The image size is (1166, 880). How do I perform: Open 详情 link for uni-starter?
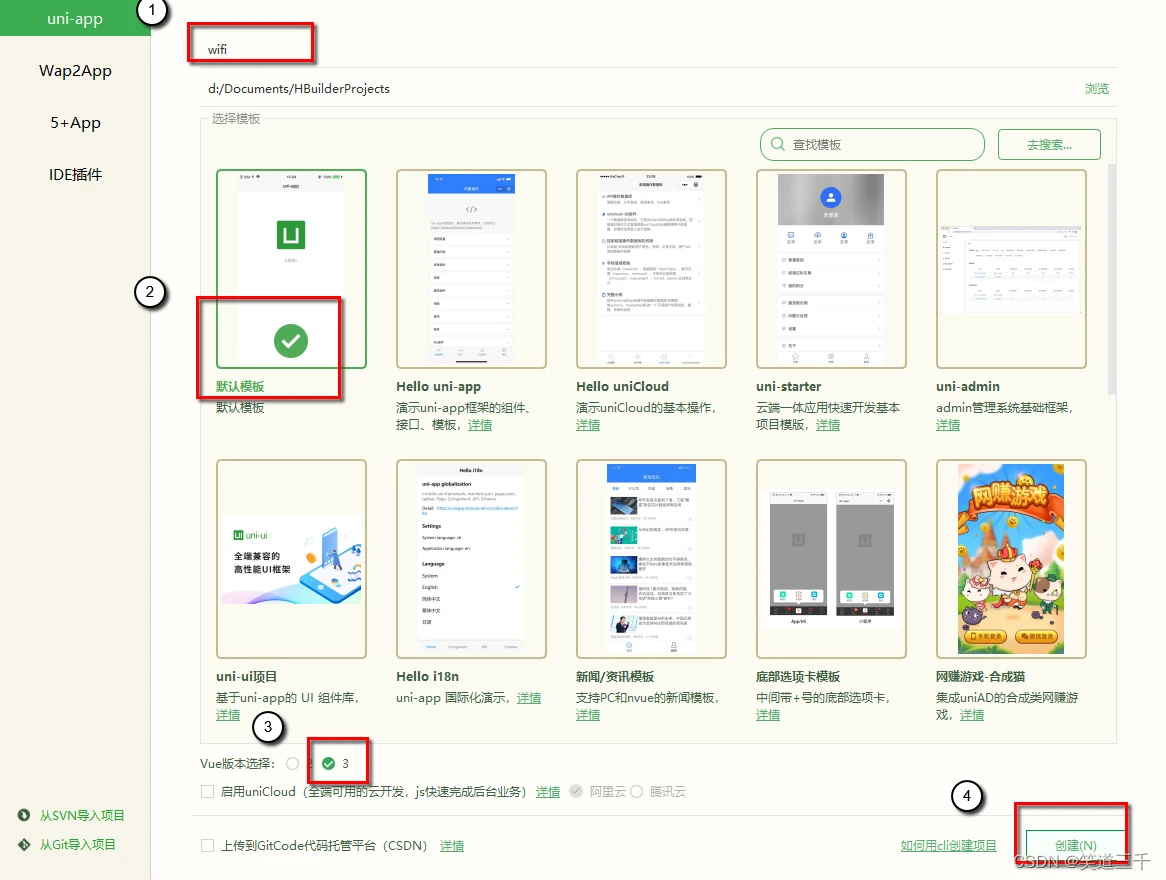pyautogui.click(x=828, y=425)
